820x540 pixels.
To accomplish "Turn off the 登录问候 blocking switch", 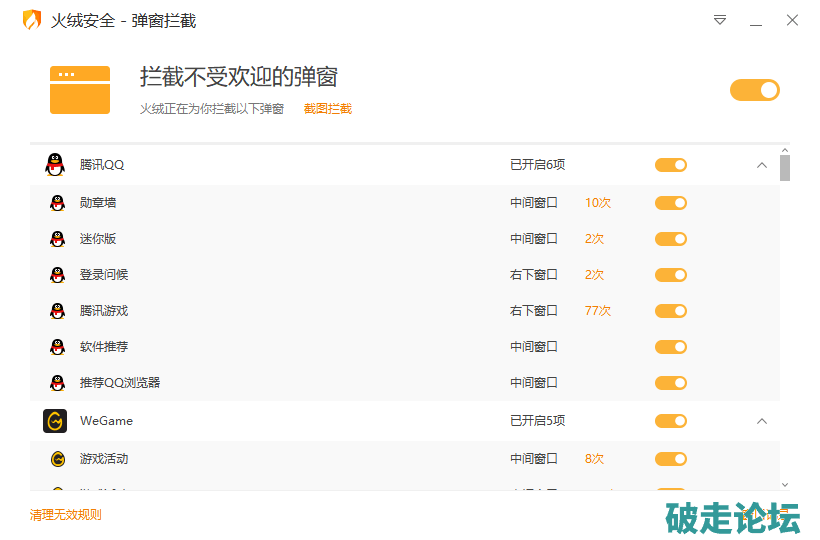I will [671, 275].
